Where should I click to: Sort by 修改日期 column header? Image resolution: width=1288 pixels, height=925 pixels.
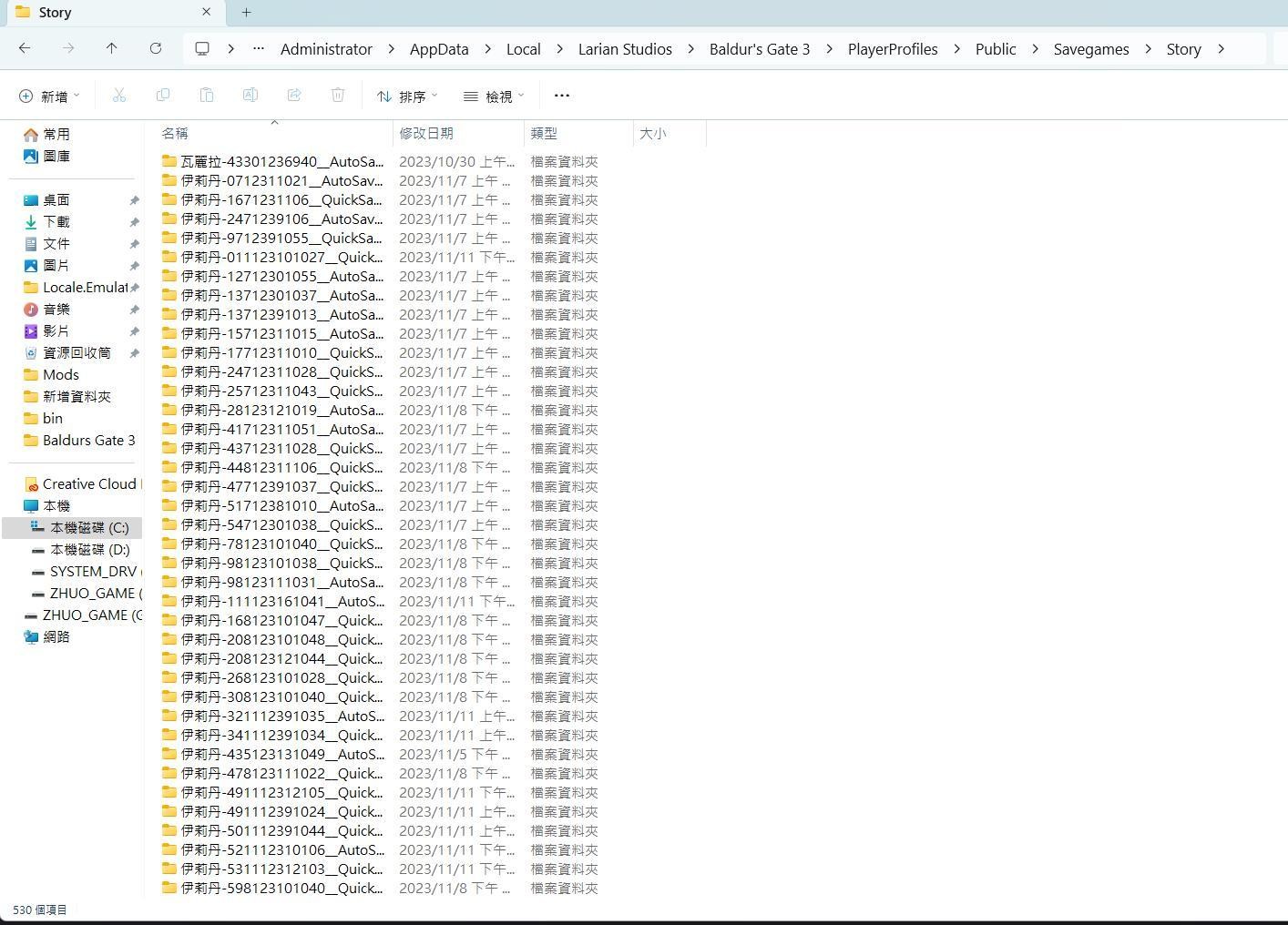[426, 133]
